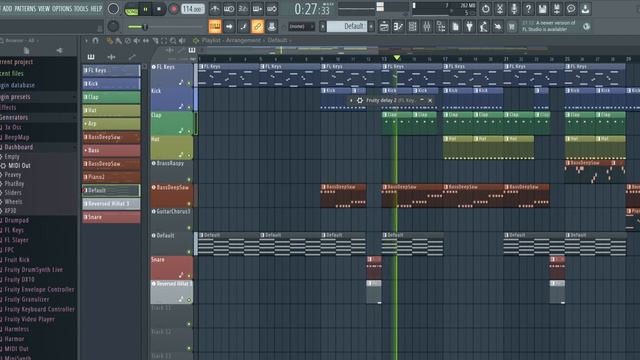Mute the BrassRaspy playlist track
The image size is (640, 360).
click(x=189, y=180)
